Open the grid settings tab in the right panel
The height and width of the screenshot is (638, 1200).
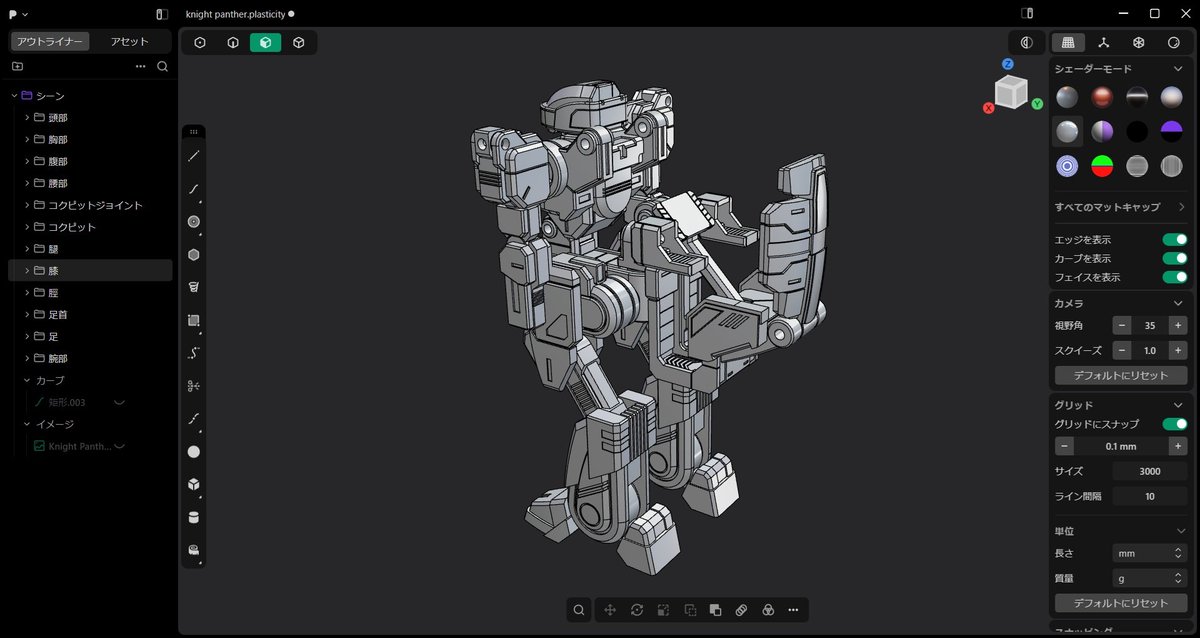tap(1068, 43)
